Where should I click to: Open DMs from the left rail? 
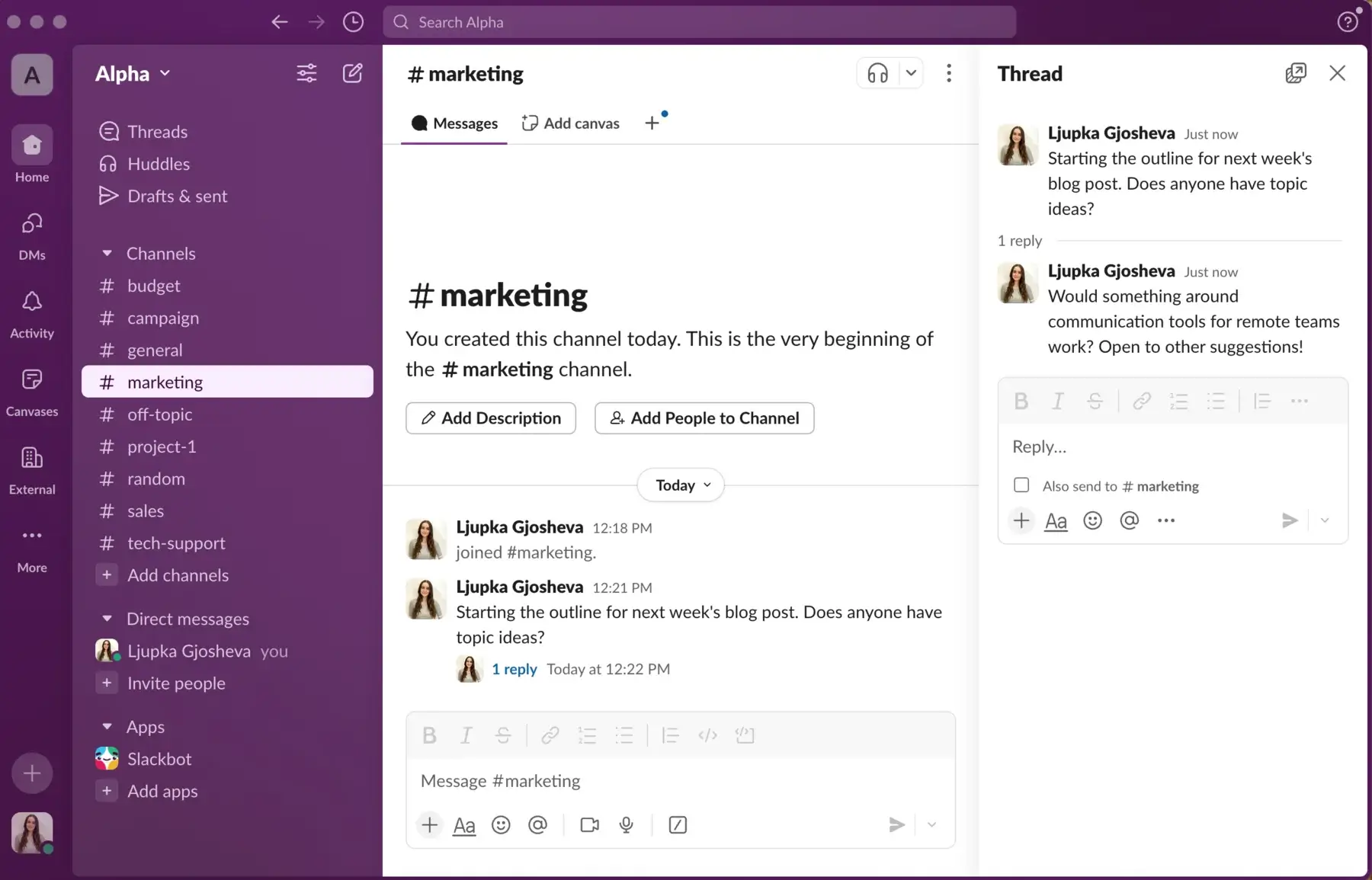coord(32,235)
